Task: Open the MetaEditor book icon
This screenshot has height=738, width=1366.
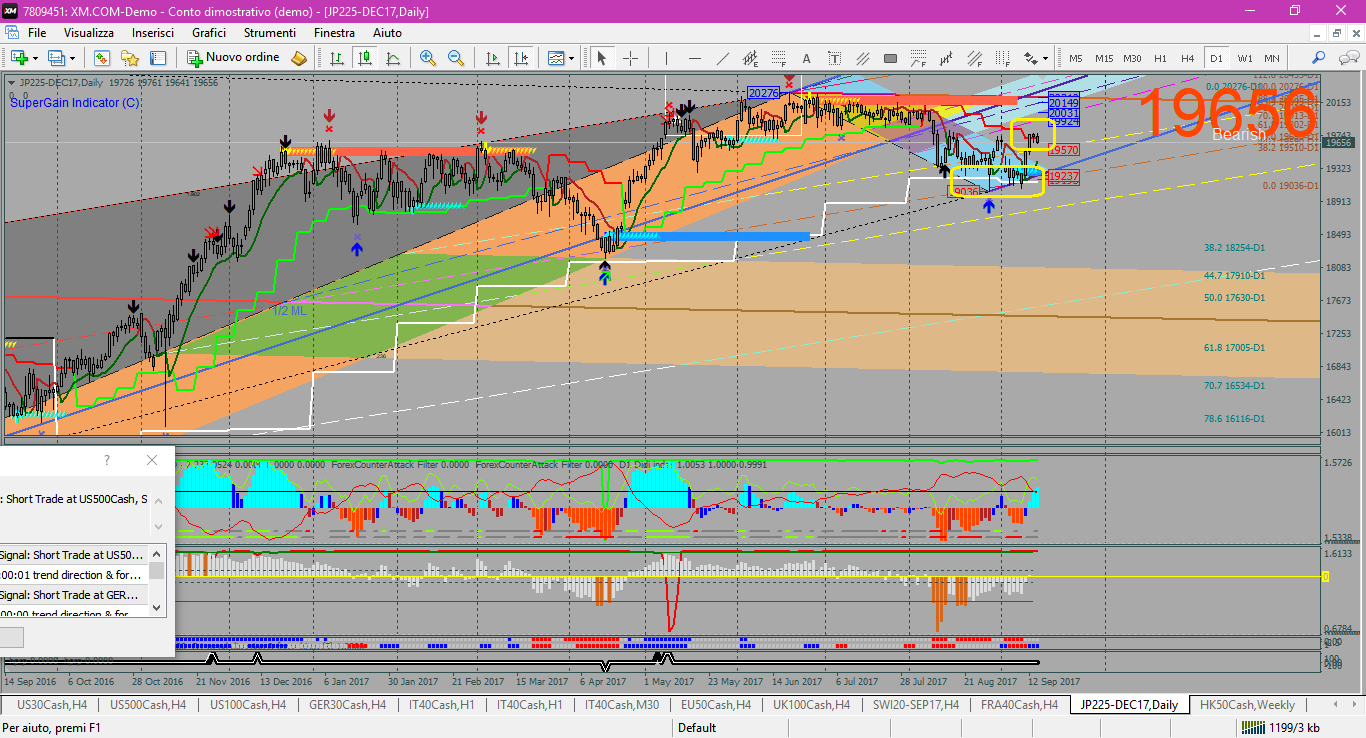Action: coord(299,57)
